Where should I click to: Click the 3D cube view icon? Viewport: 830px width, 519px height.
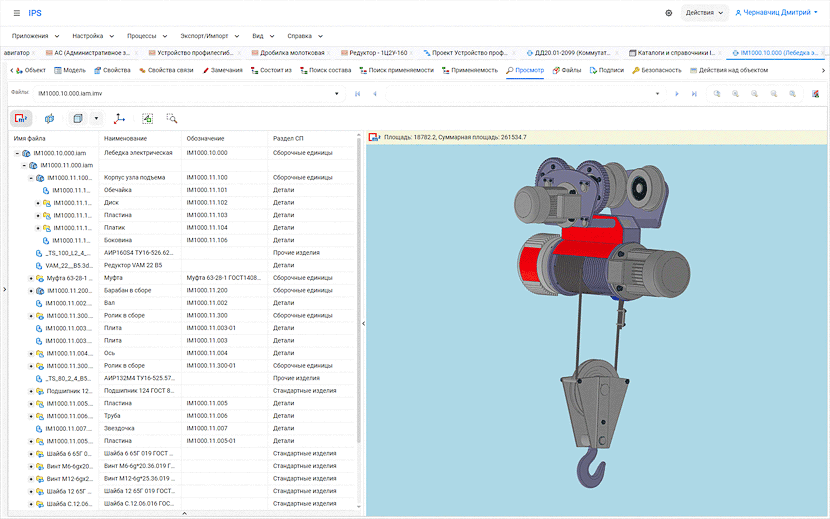[78, 118]
